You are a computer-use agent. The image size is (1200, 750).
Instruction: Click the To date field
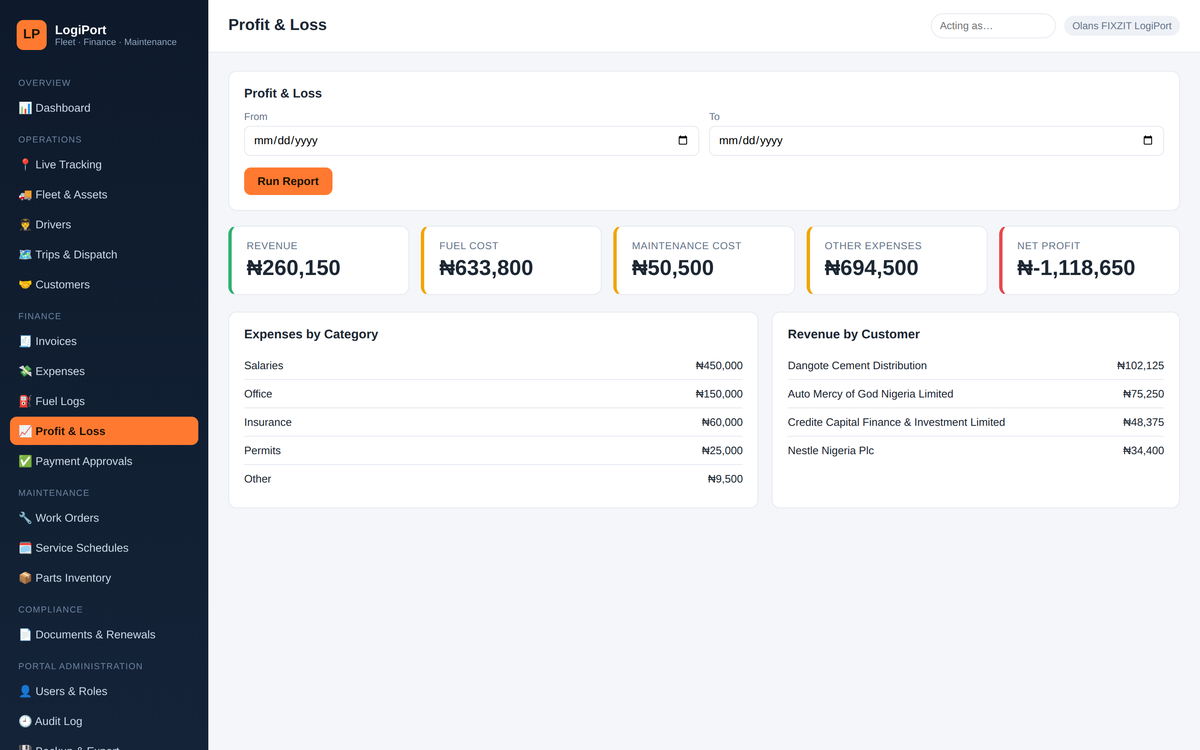(936, 141)
